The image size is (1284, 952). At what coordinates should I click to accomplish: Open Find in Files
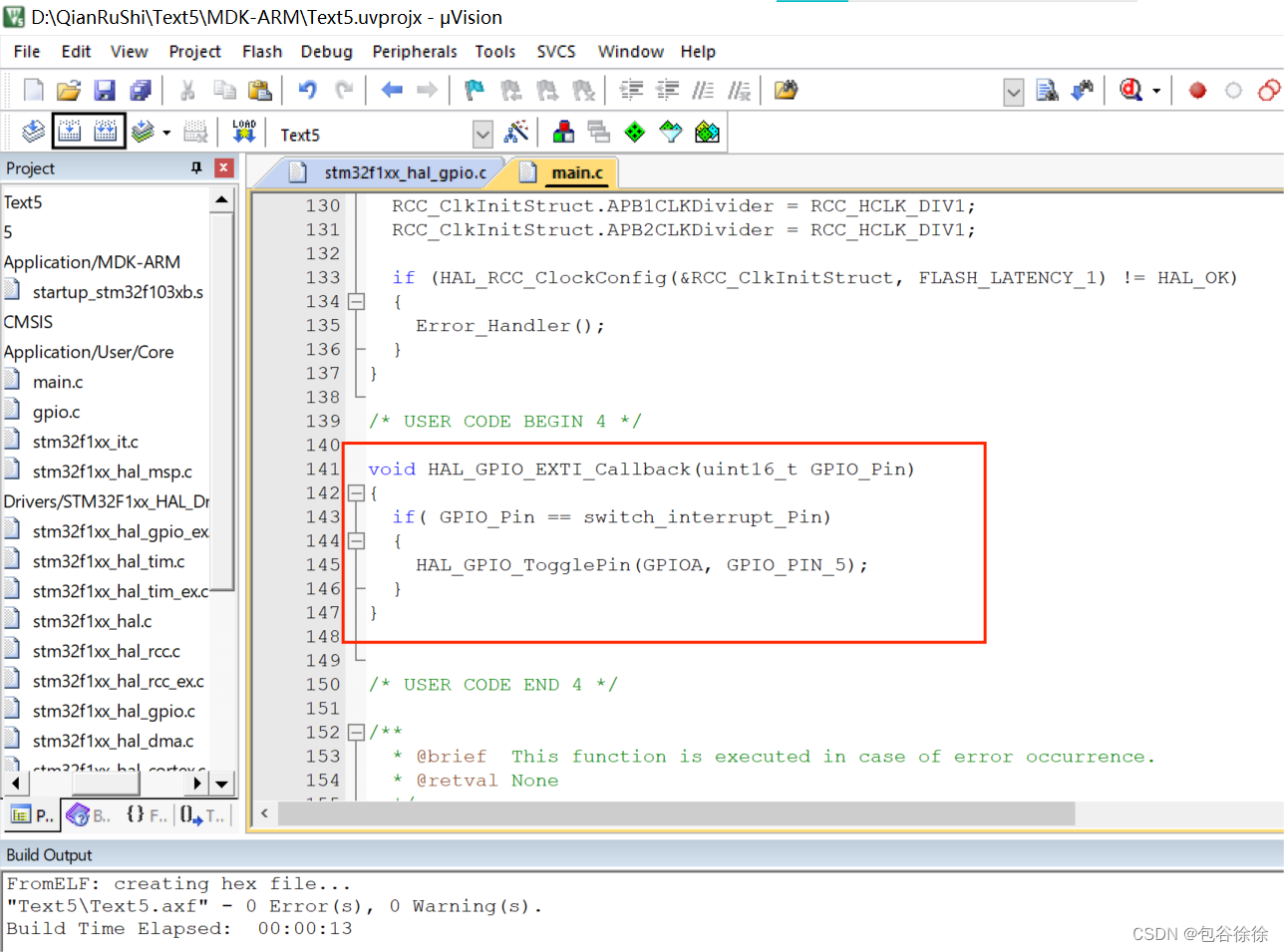[787, 91]
